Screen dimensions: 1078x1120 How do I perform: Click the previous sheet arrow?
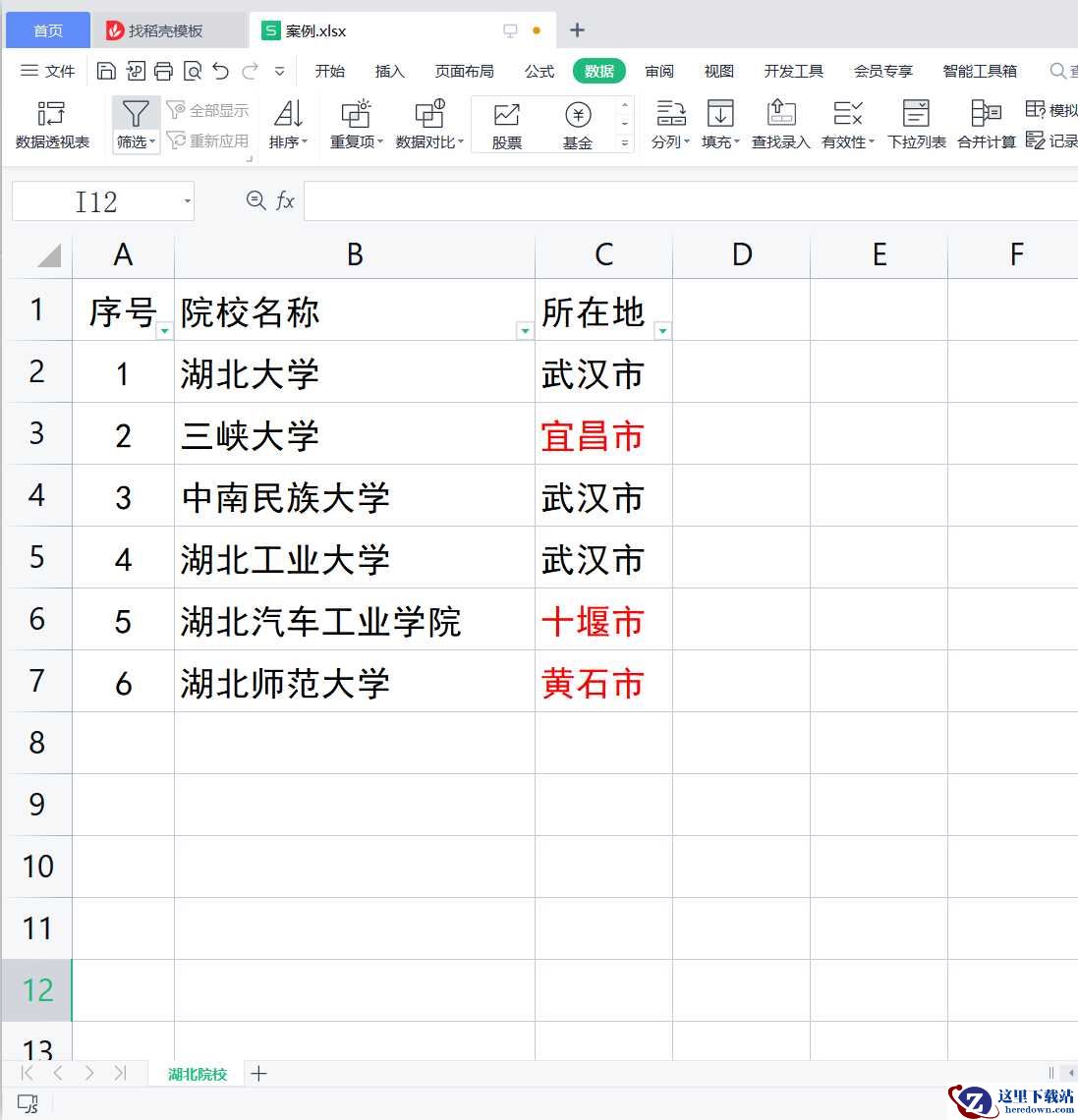(59, 1073)
